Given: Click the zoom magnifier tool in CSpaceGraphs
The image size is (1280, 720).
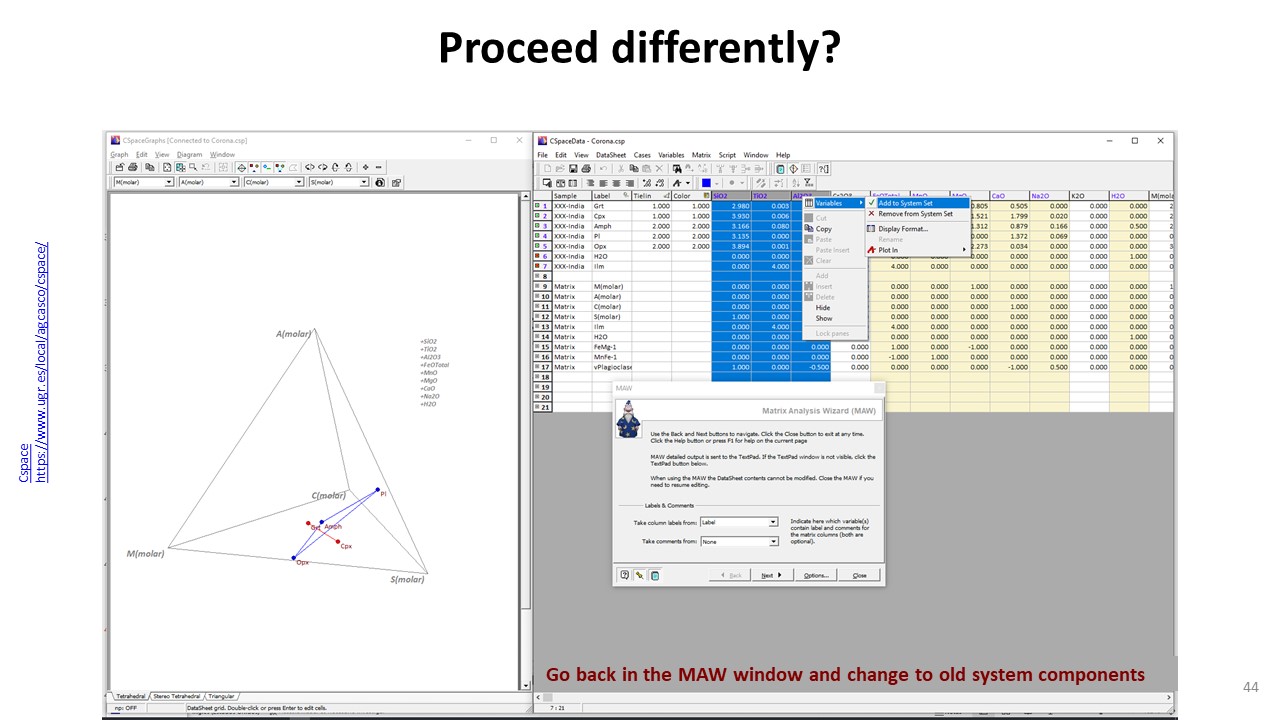Looking at the screenshot, I should 191,168.
